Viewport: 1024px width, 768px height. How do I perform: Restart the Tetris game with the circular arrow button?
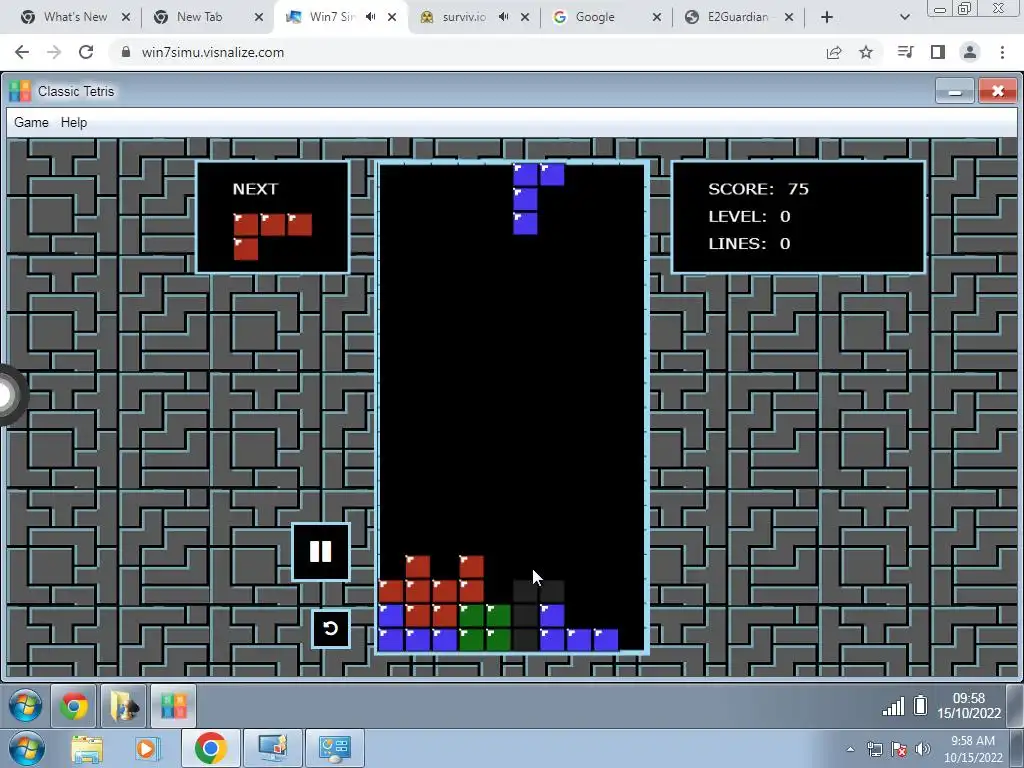330,628
